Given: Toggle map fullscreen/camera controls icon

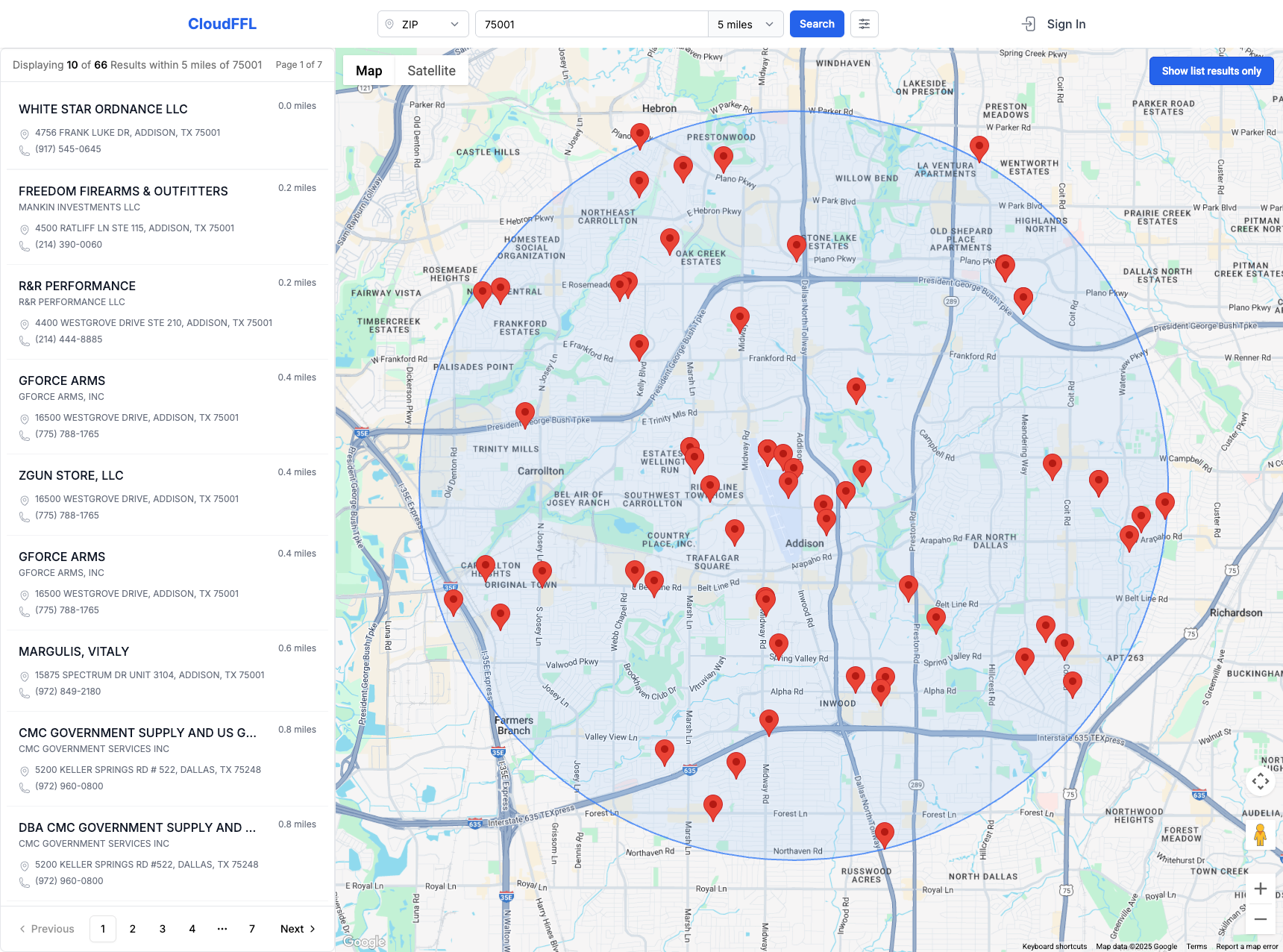Looking at the screenshot, I should click(1261, 781).
